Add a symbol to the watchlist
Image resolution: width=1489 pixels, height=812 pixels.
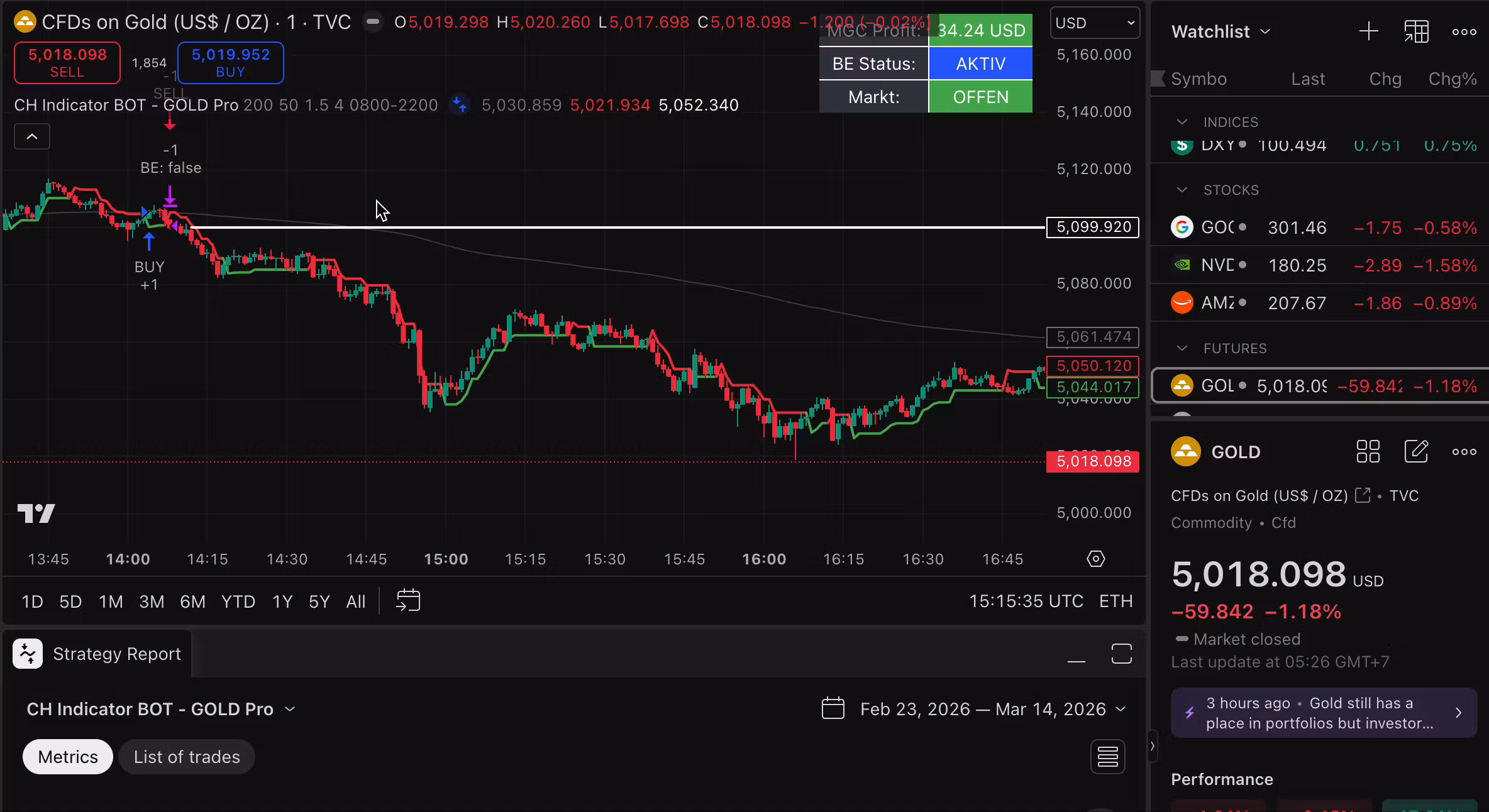pyautogui.click(x=1368, y=31)
